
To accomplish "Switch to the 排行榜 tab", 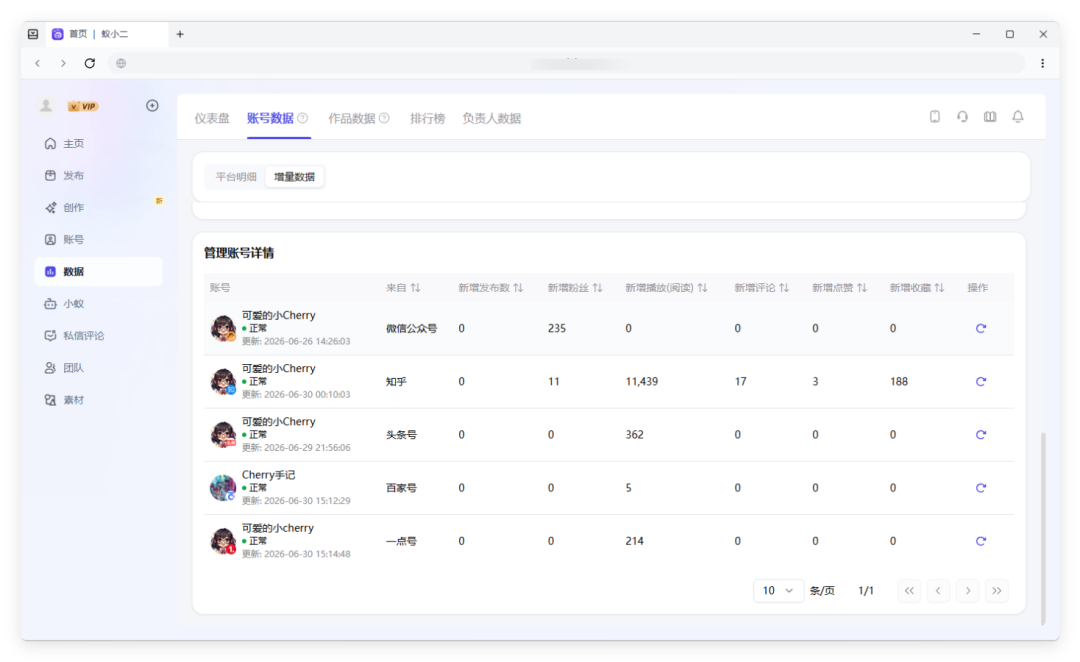I will (427, 118).
